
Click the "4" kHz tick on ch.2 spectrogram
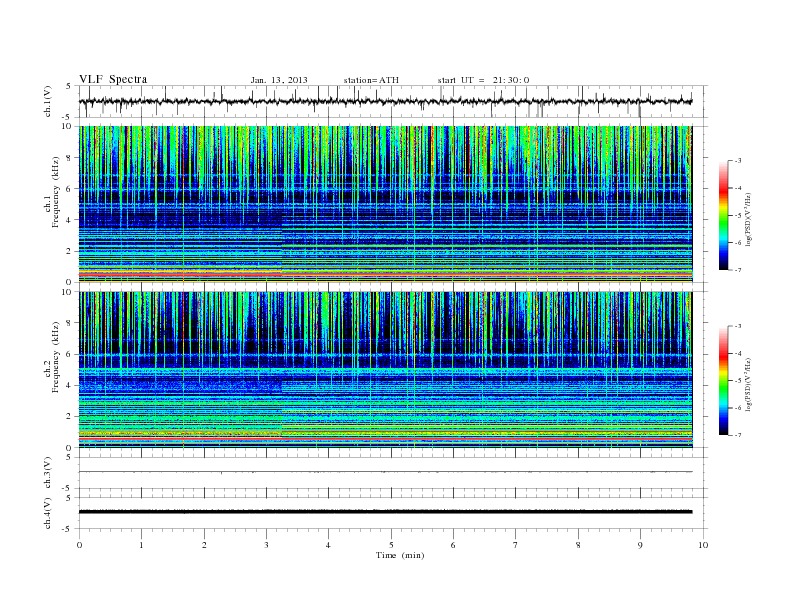click(69, 385)
